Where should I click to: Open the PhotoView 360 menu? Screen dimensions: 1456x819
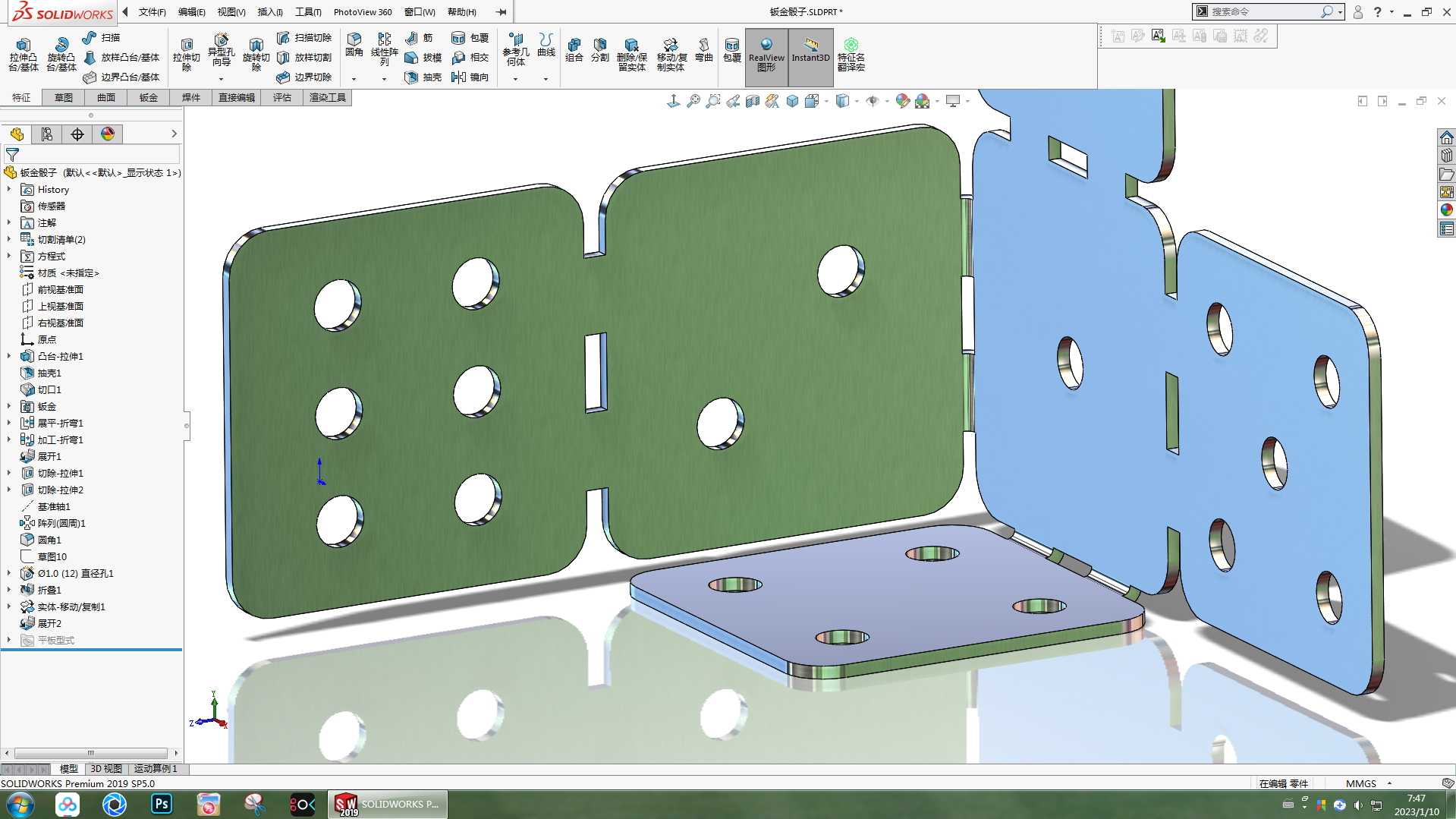(363, 12)
